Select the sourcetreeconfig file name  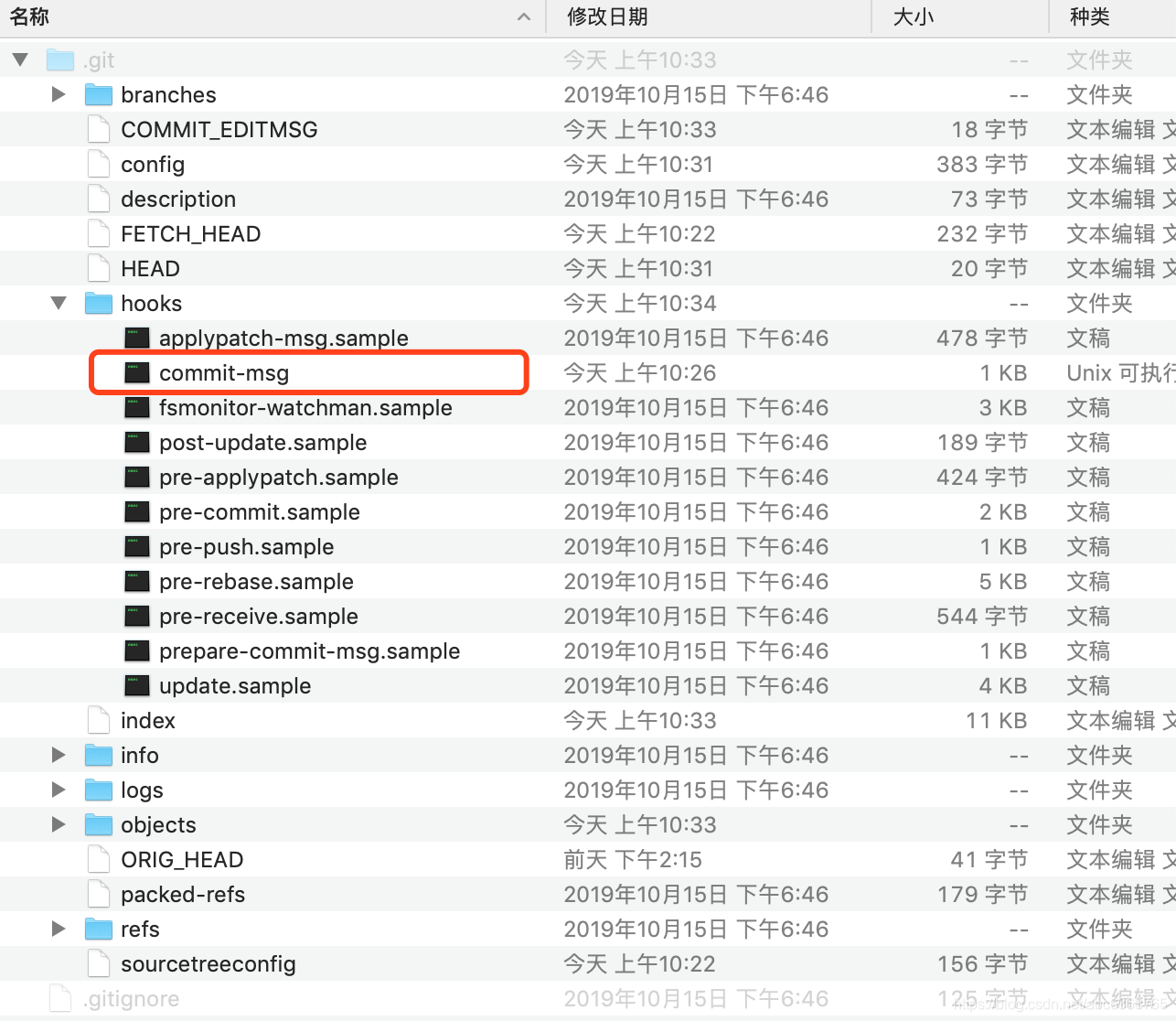(x=208, y=964)
